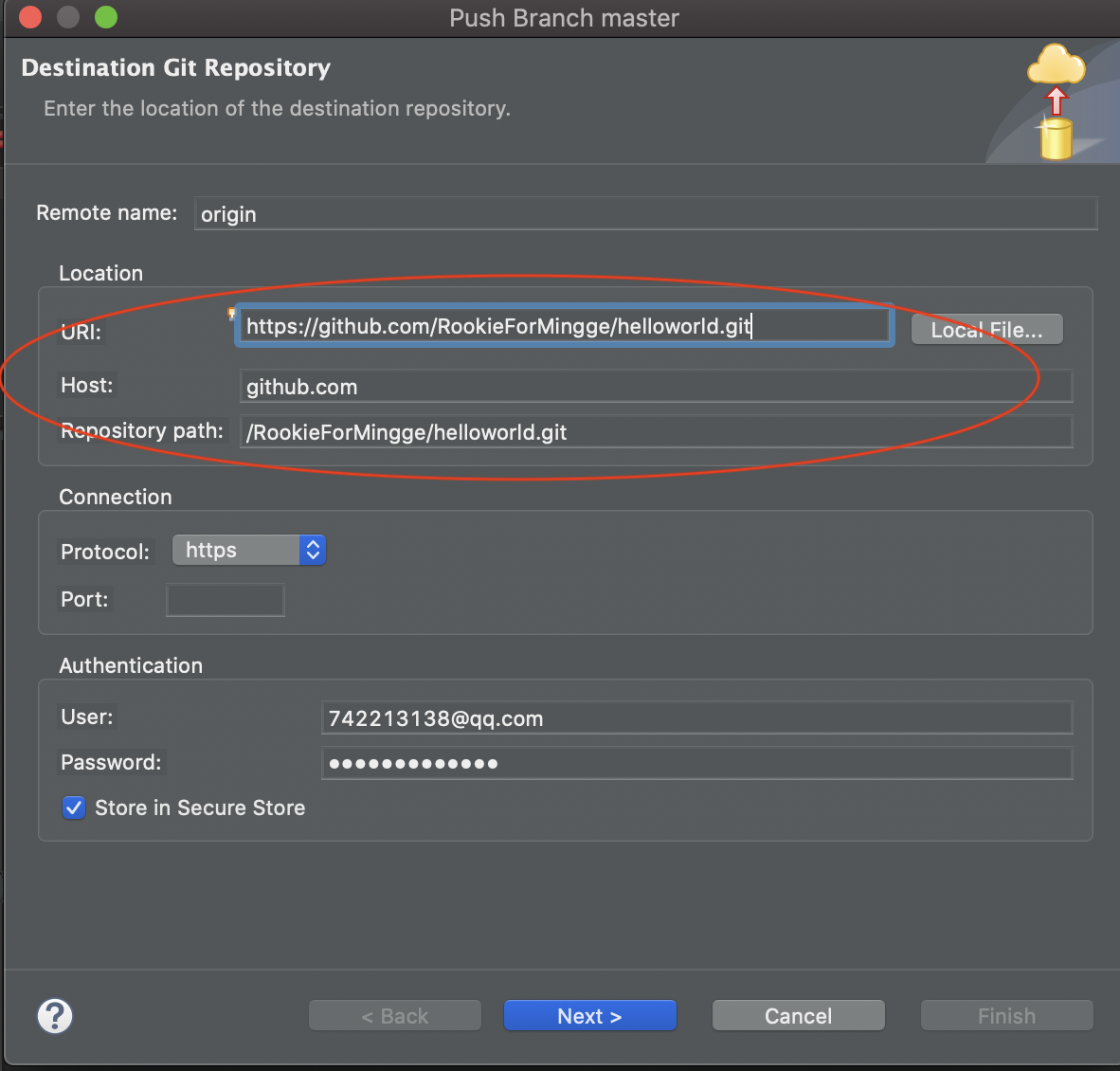Click the disabled < Back button
Viewport: 1120px width, 1071px height.
coord(395,1015)
